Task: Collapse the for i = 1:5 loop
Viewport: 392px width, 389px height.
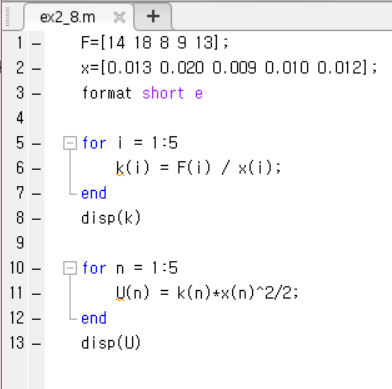Action: (70, 143)
